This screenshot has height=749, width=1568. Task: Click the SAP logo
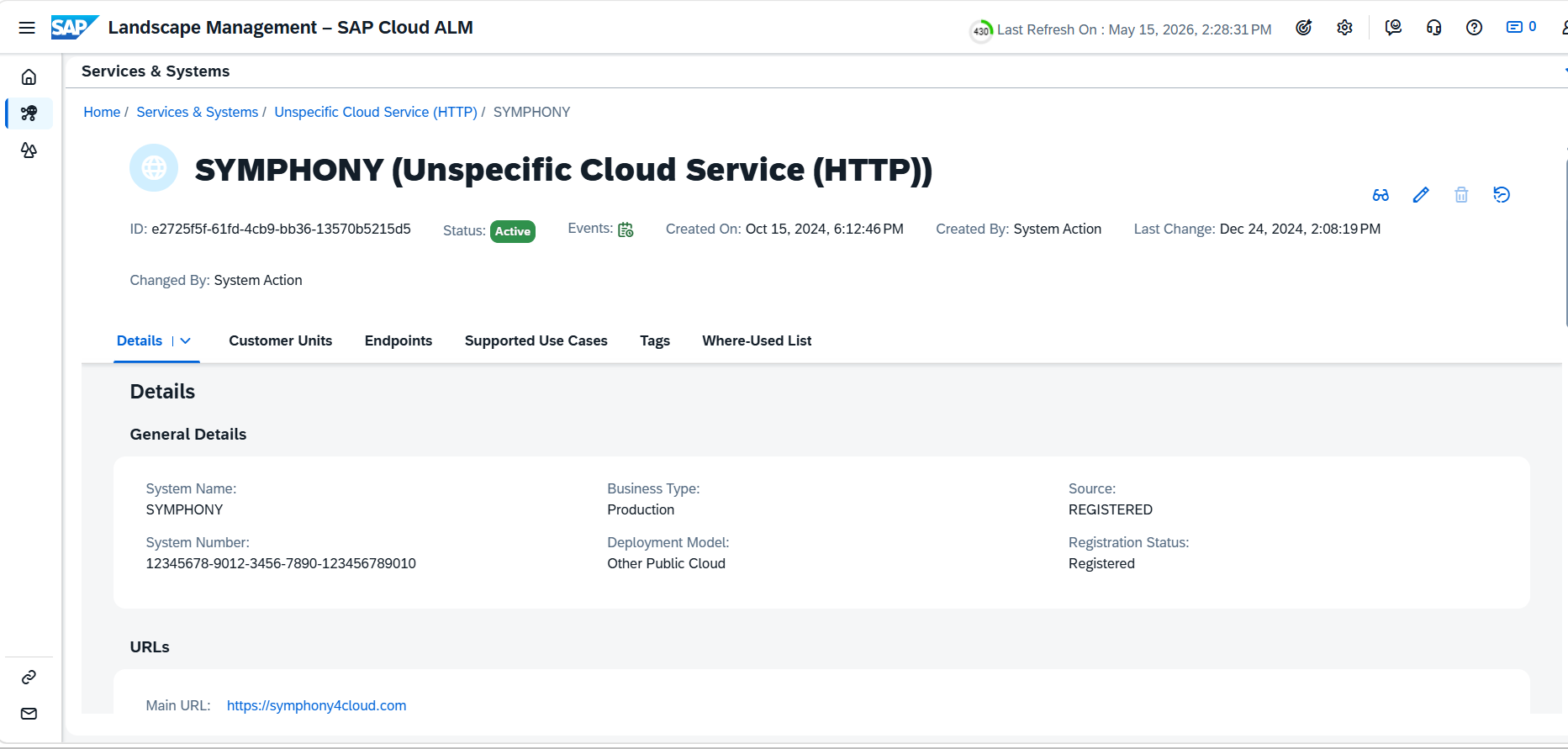click(74, 28)
